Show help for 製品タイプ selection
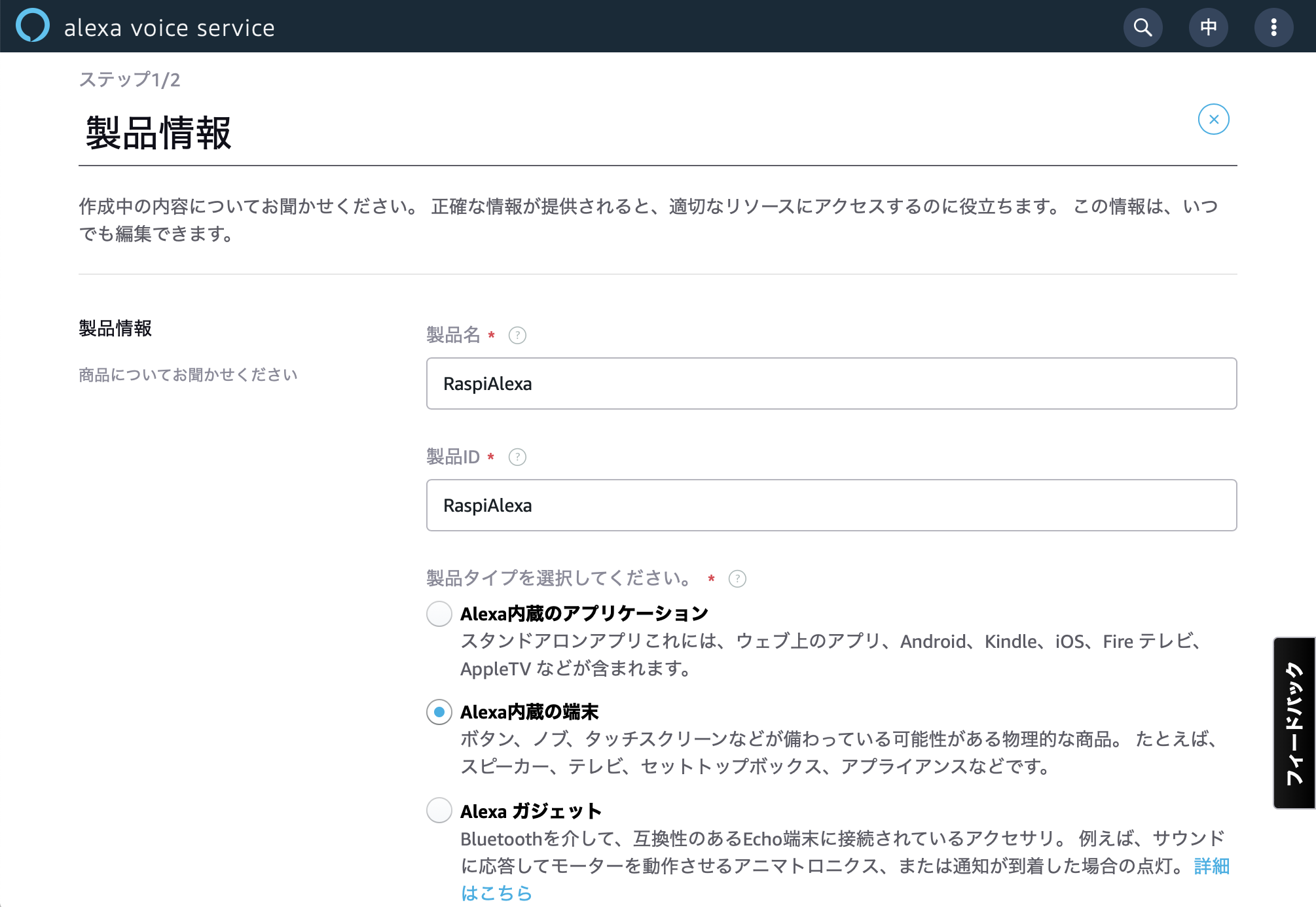This screenshot has width=1316, height=907. click(x=737, y=579)
